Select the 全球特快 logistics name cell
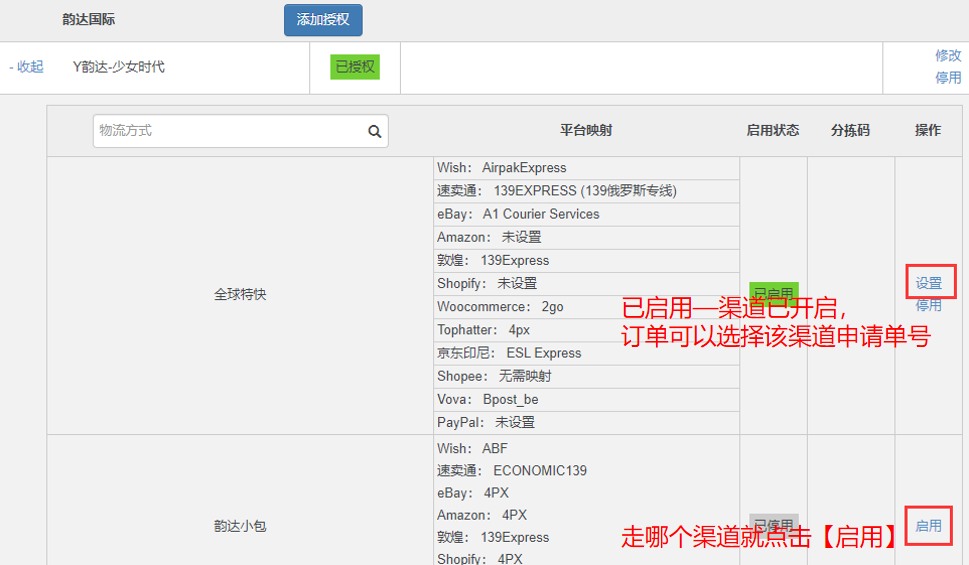Viewport: 969px width, 565px height. (x=240, y=294)
